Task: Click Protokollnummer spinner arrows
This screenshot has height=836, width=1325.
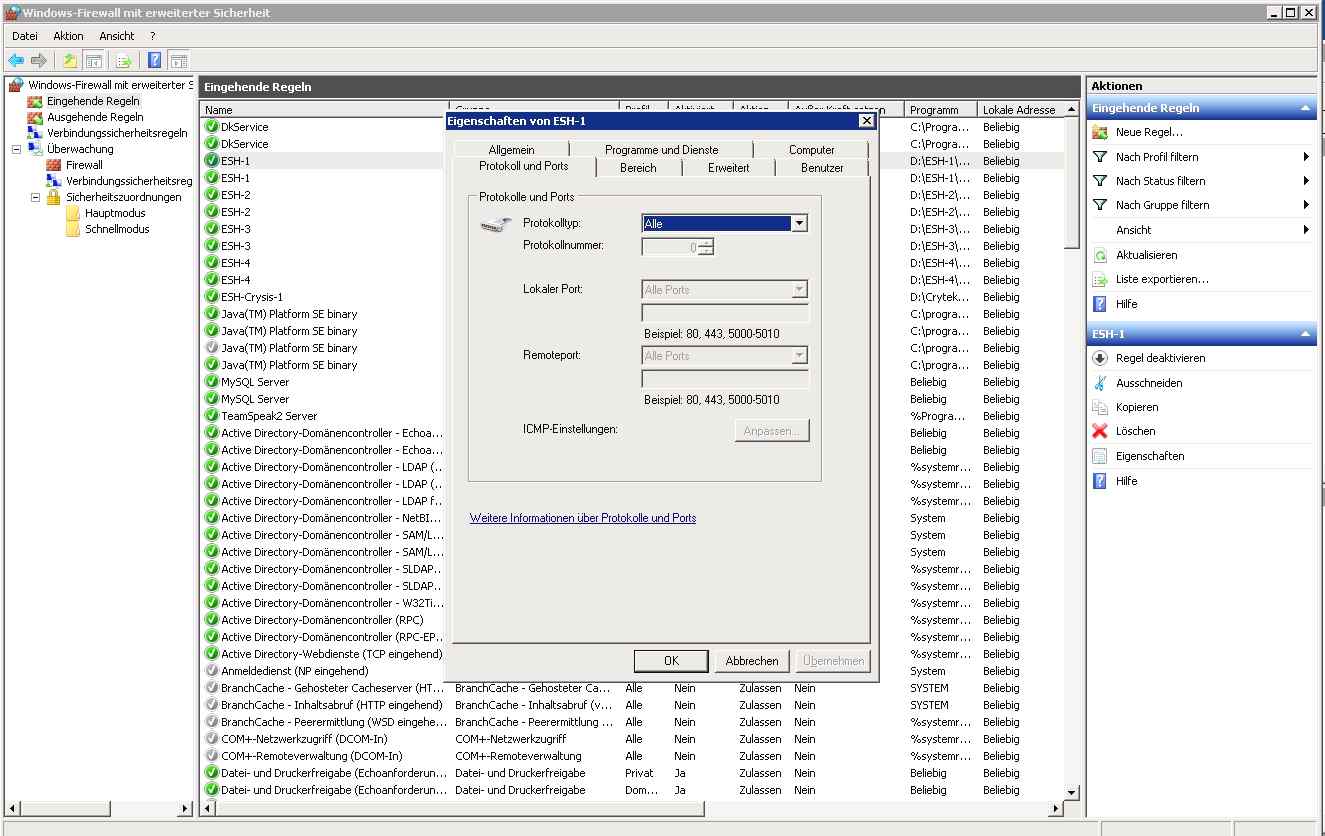Action: click(x=707, y=247)
